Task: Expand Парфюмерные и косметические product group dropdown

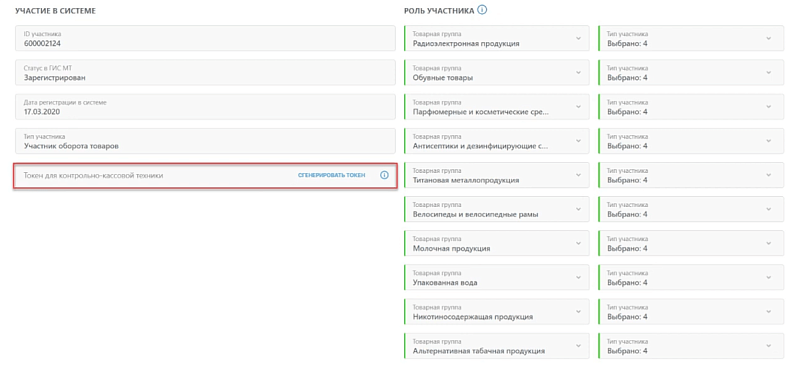Action: (497, 107)
